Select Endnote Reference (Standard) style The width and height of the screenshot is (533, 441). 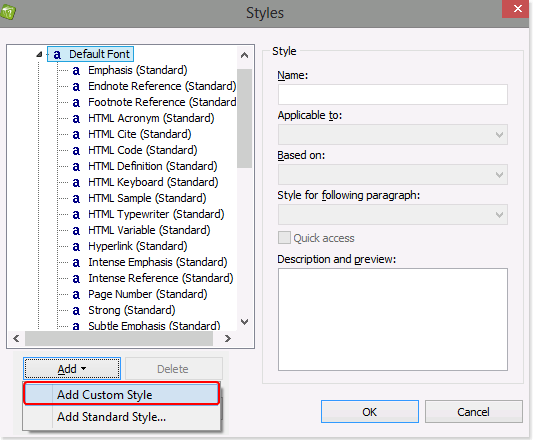pyautogui.click(x=162, y=86)
